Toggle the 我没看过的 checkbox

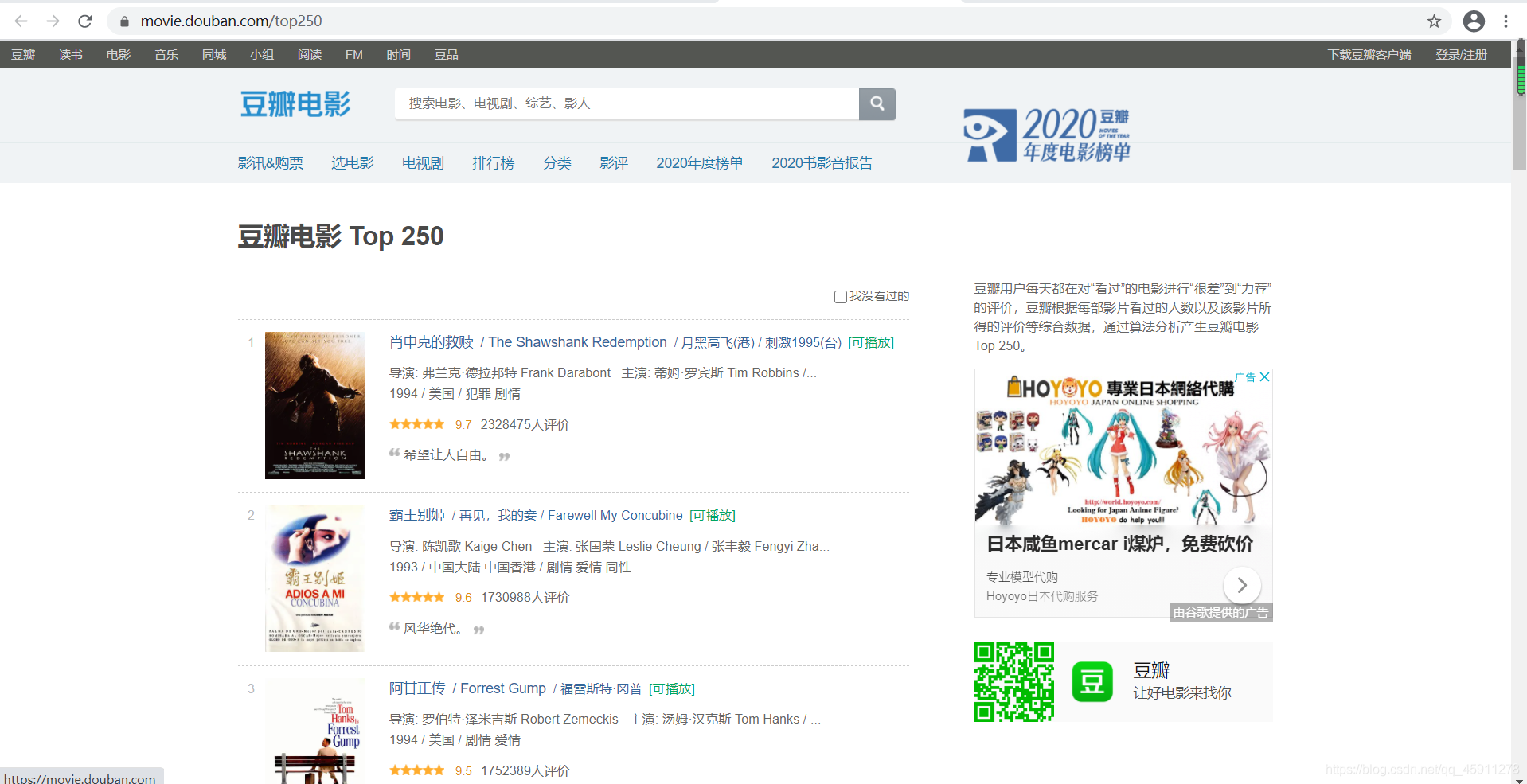point(840,297)
